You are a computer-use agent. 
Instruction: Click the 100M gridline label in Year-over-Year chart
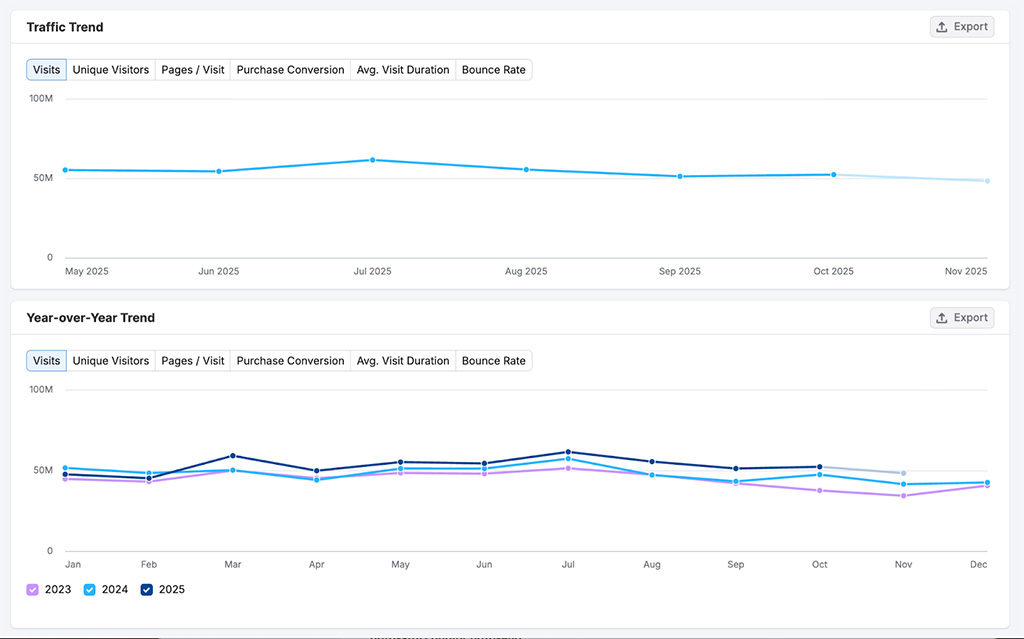pos(41,389)
